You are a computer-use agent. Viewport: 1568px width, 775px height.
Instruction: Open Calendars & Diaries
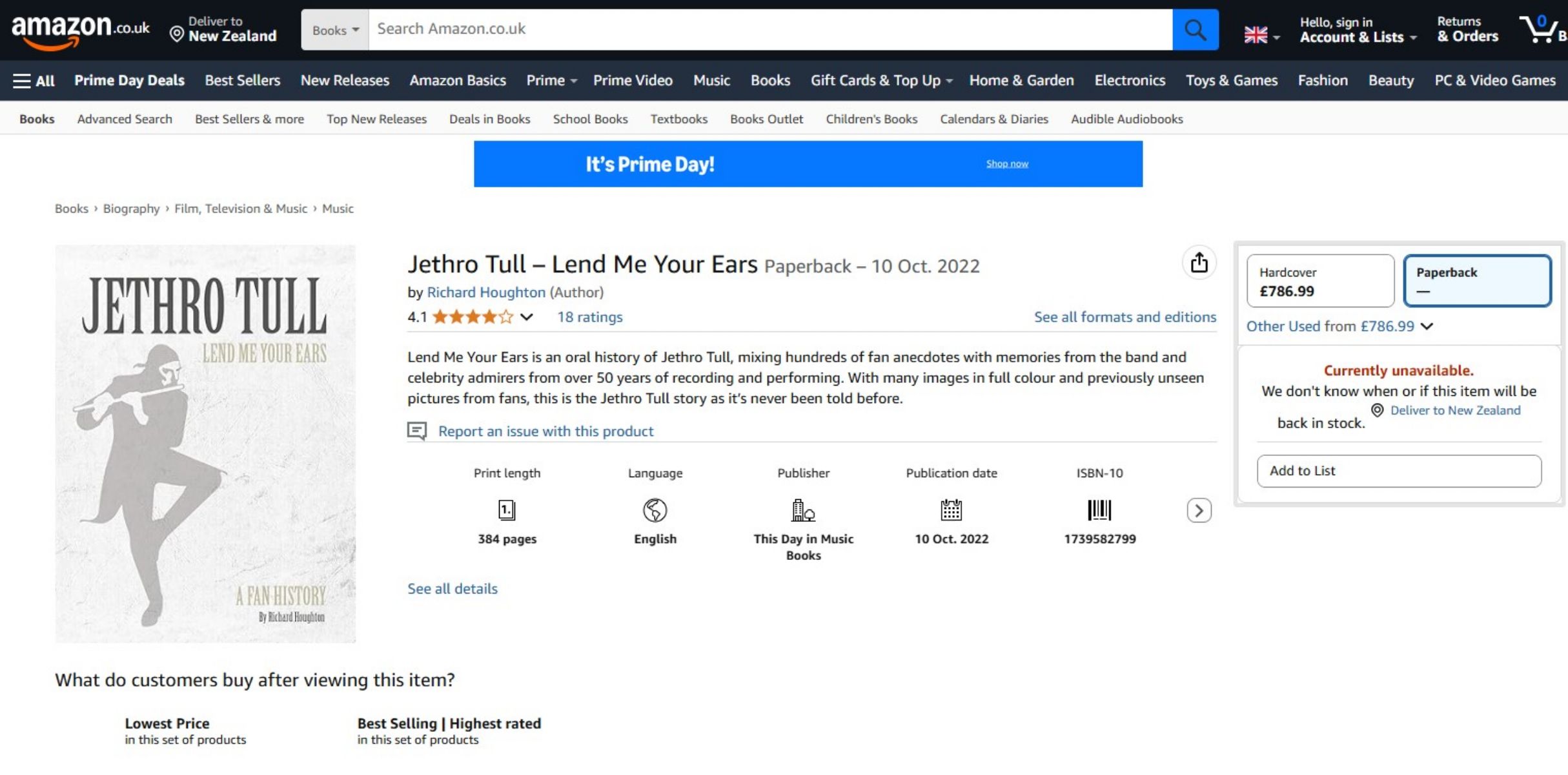tap(993, 119)
